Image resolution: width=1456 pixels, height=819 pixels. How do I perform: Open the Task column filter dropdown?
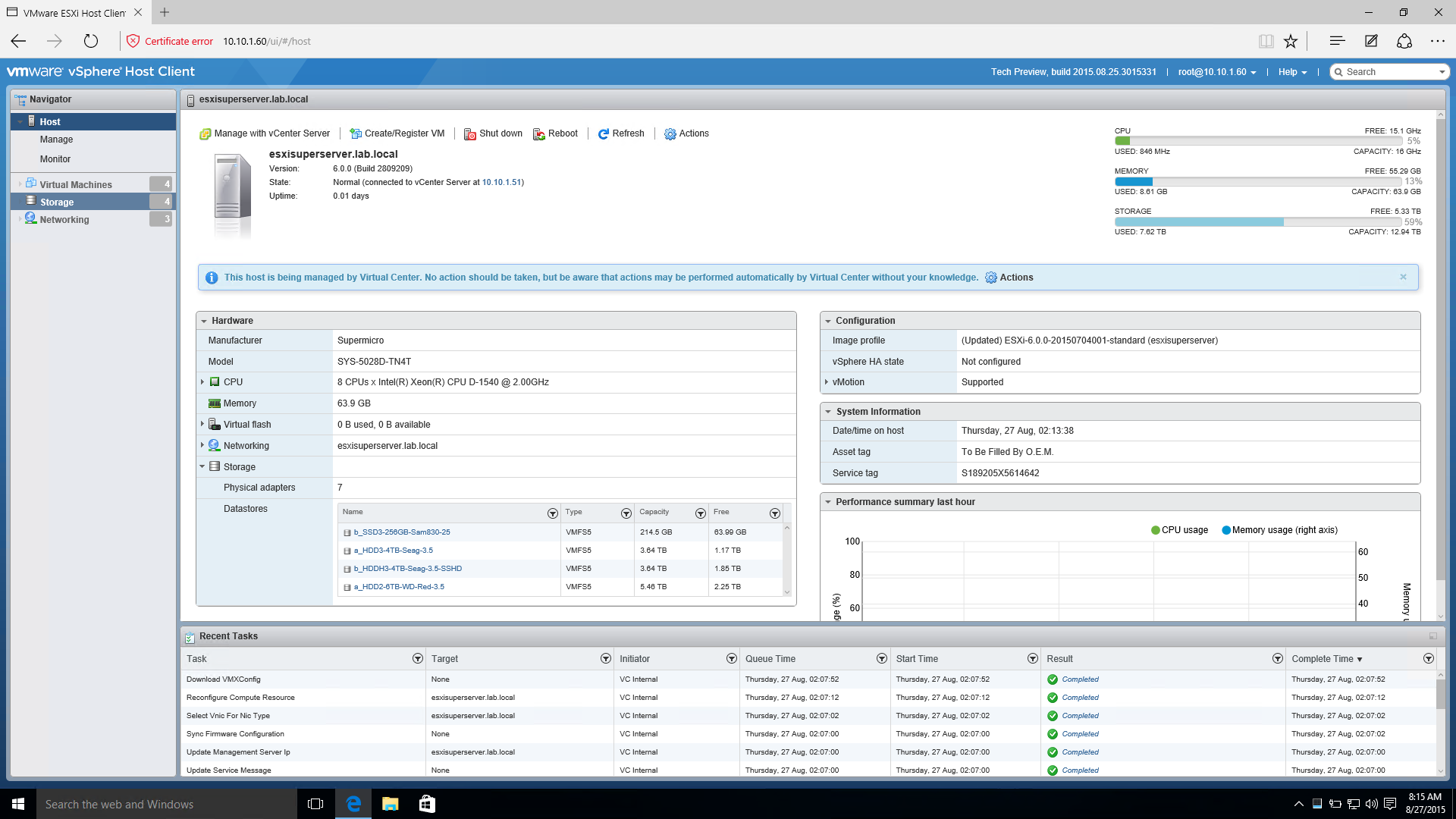pos(417,658)
